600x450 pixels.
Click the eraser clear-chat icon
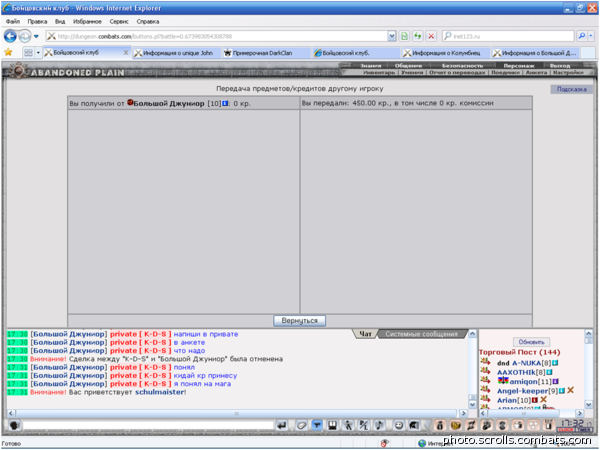click(302, 425)
